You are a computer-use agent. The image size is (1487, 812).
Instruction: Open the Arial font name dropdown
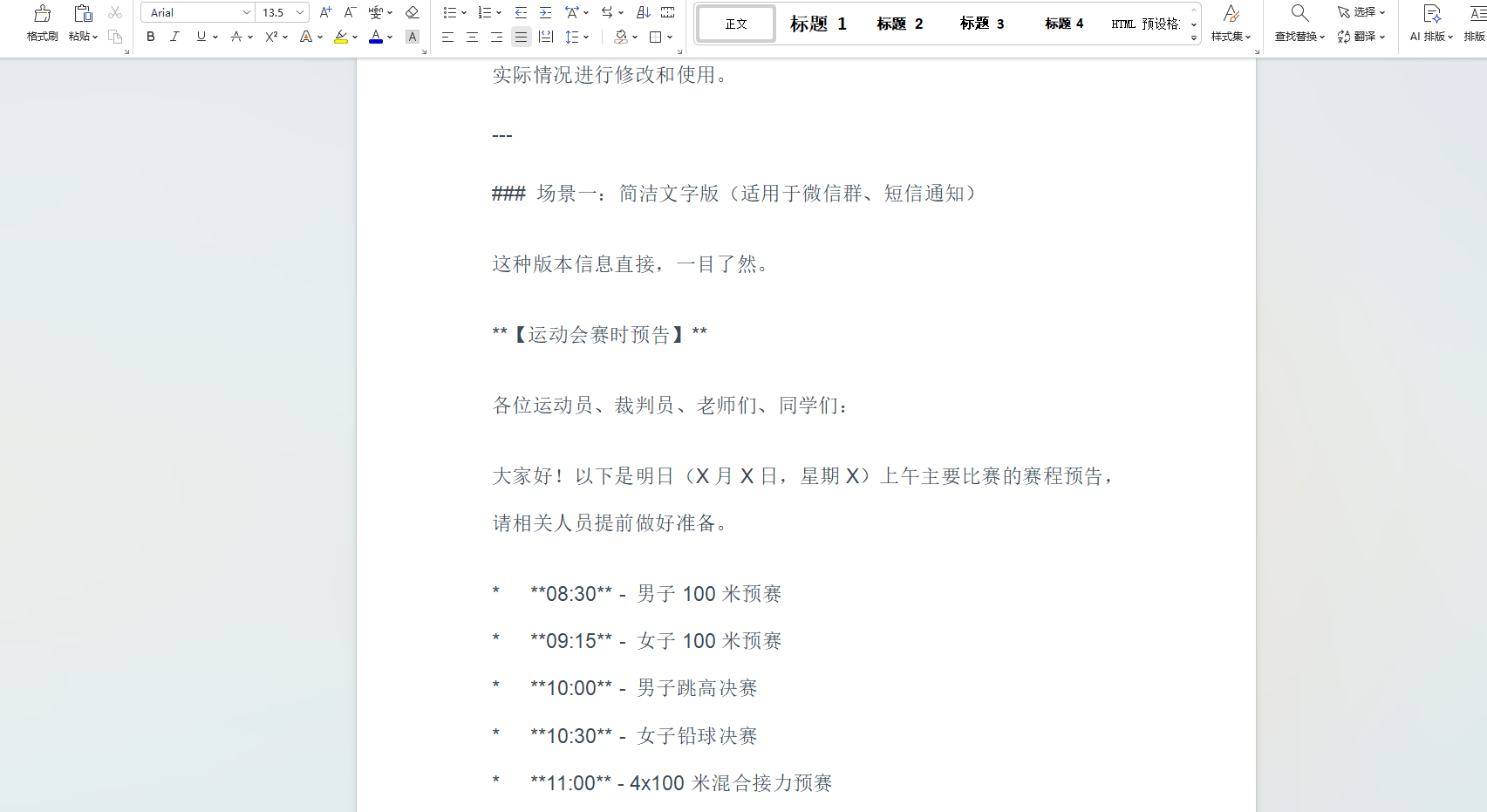[247, 12]
